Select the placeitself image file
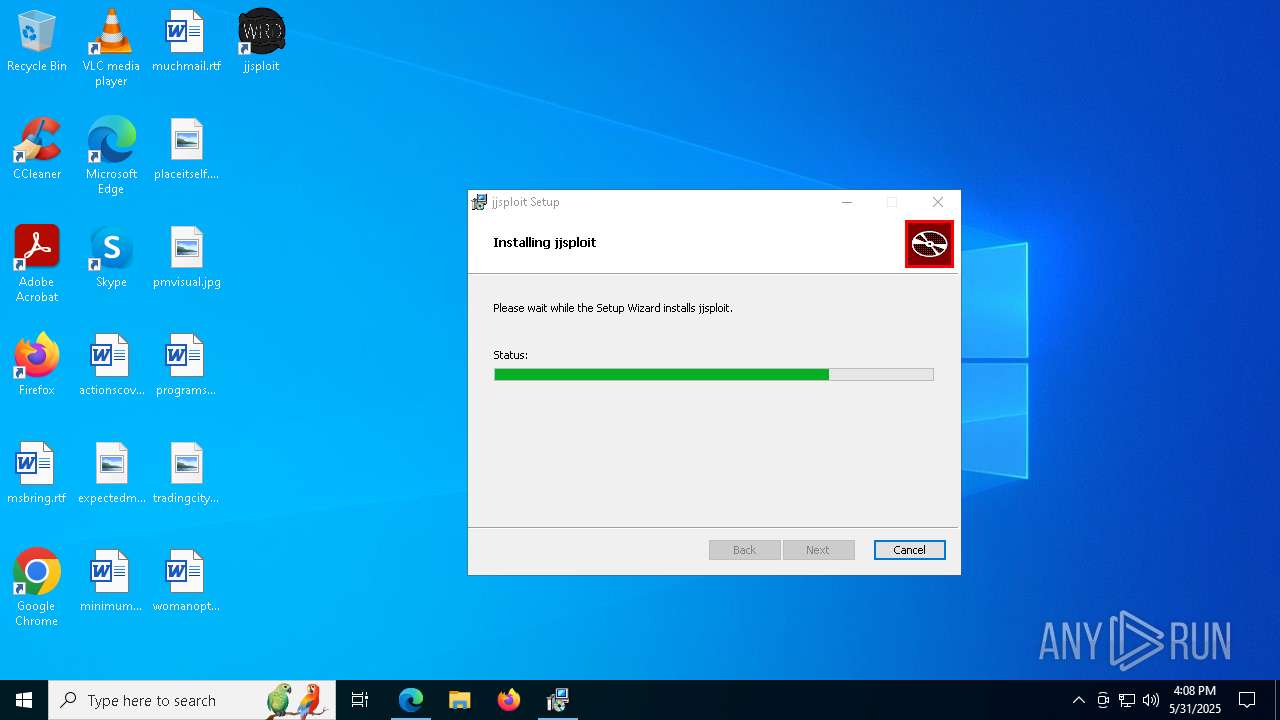 click(186, 150)
